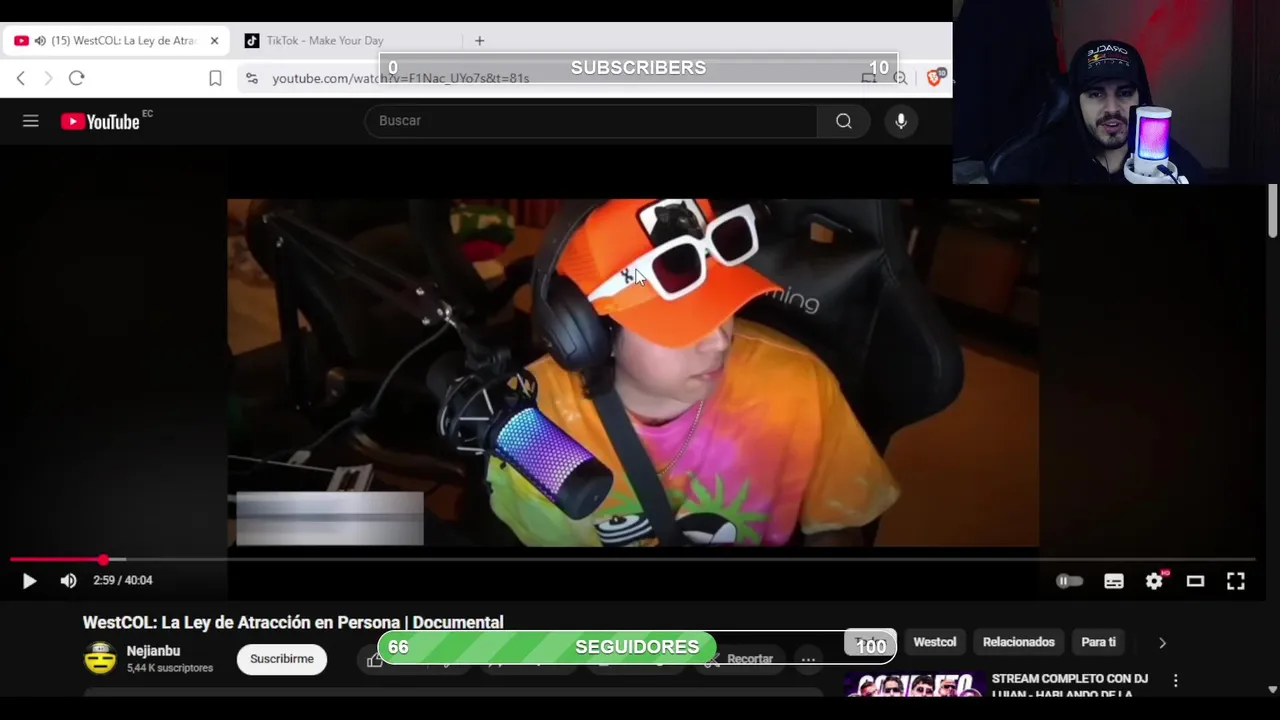Click the 5,44 K suscriptores count
This screenshot has height=720, width=1280.
(x=170, y=668)
